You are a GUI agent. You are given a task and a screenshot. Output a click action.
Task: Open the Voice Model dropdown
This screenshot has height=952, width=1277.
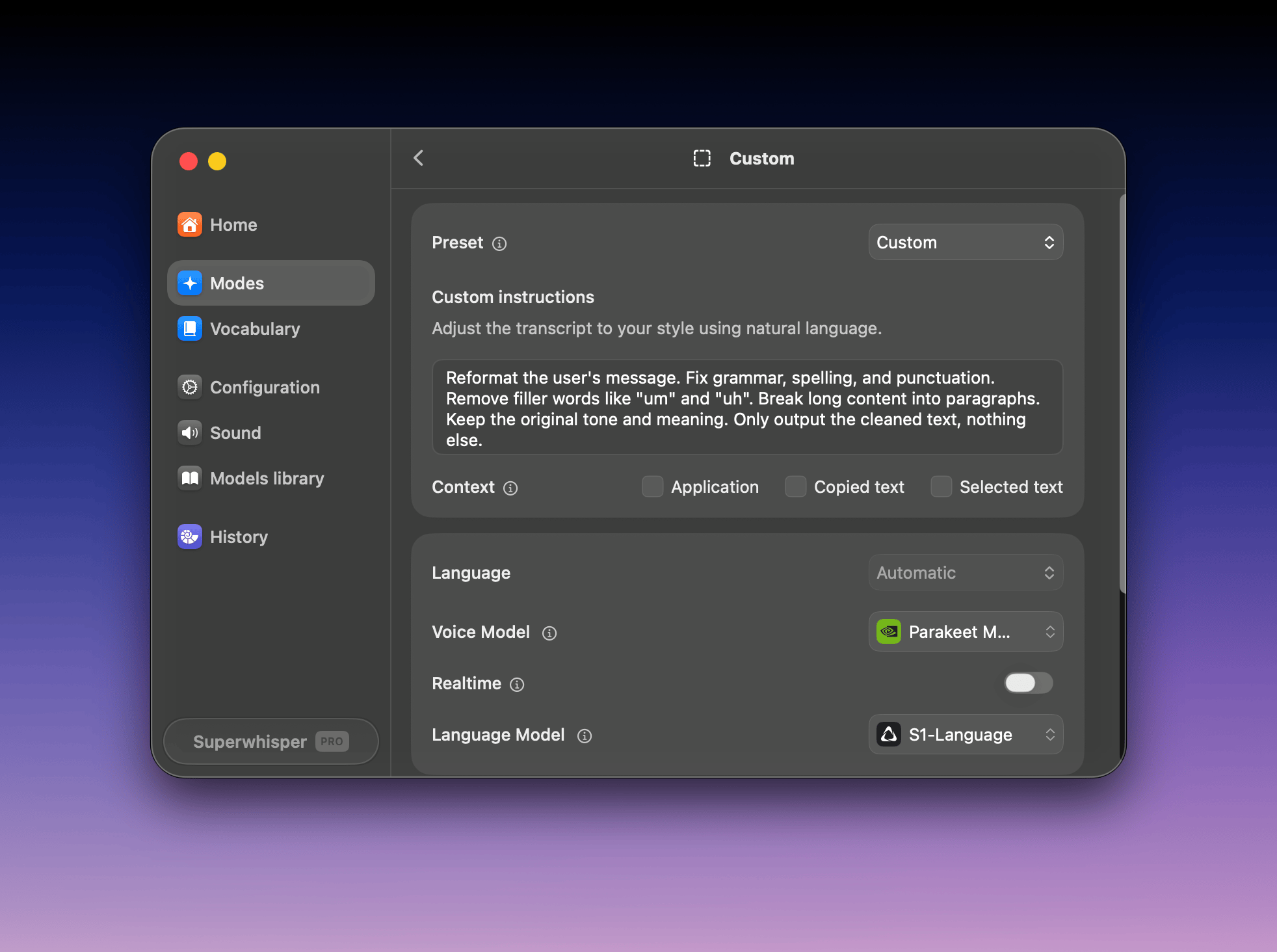(x=966, y=632)
